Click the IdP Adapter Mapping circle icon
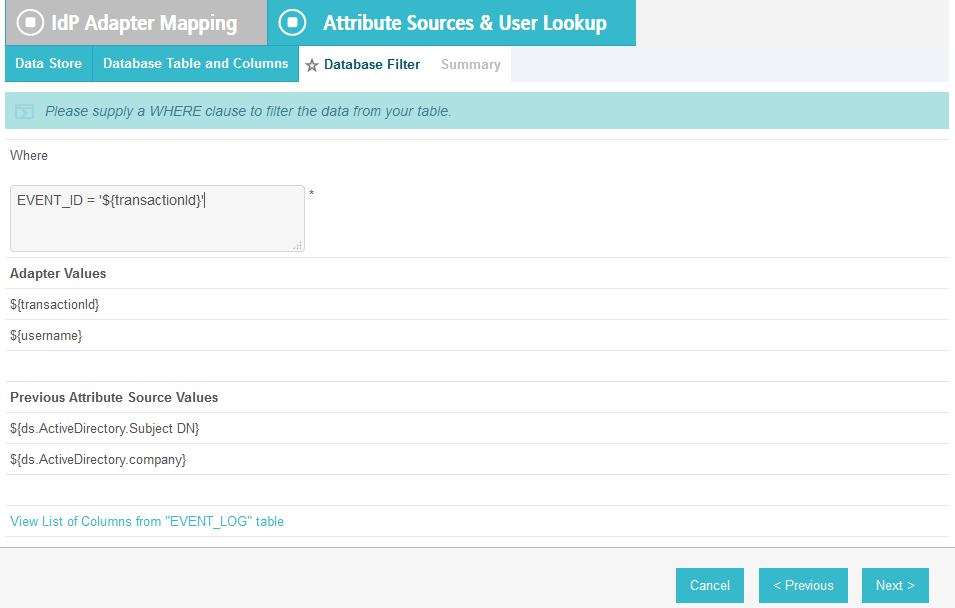The height and width of the screenshot is (608, 955). 30,23
